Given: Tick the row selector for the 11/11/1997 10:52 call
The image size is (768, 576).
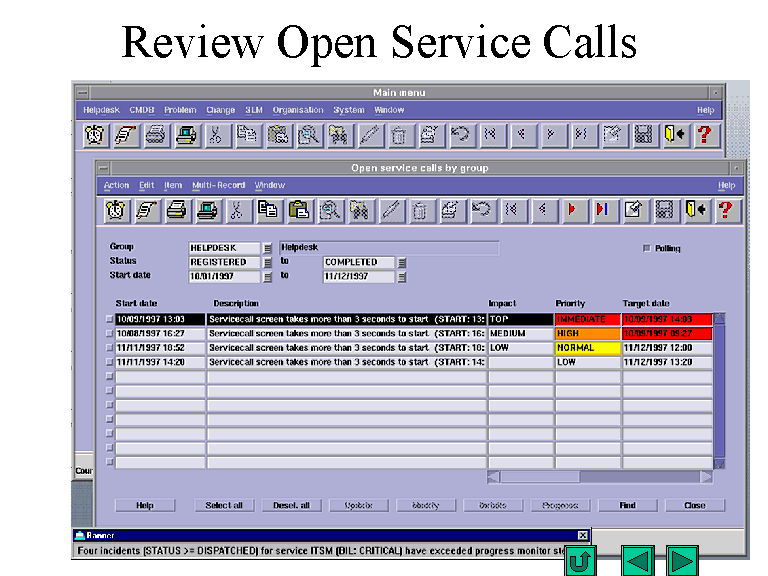Looking at the screenshot, I should coord(110,348).
